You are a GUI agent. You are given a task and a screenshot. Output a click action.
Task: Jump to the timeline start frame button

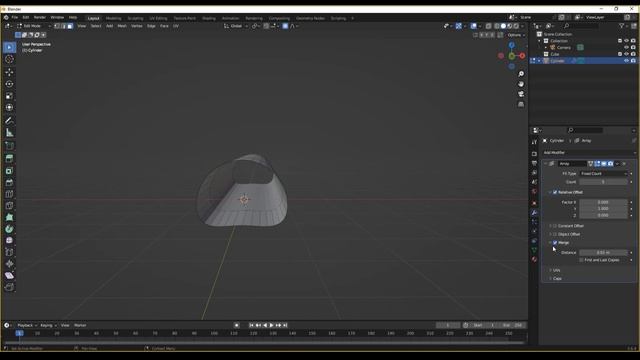tap(251, 325)
